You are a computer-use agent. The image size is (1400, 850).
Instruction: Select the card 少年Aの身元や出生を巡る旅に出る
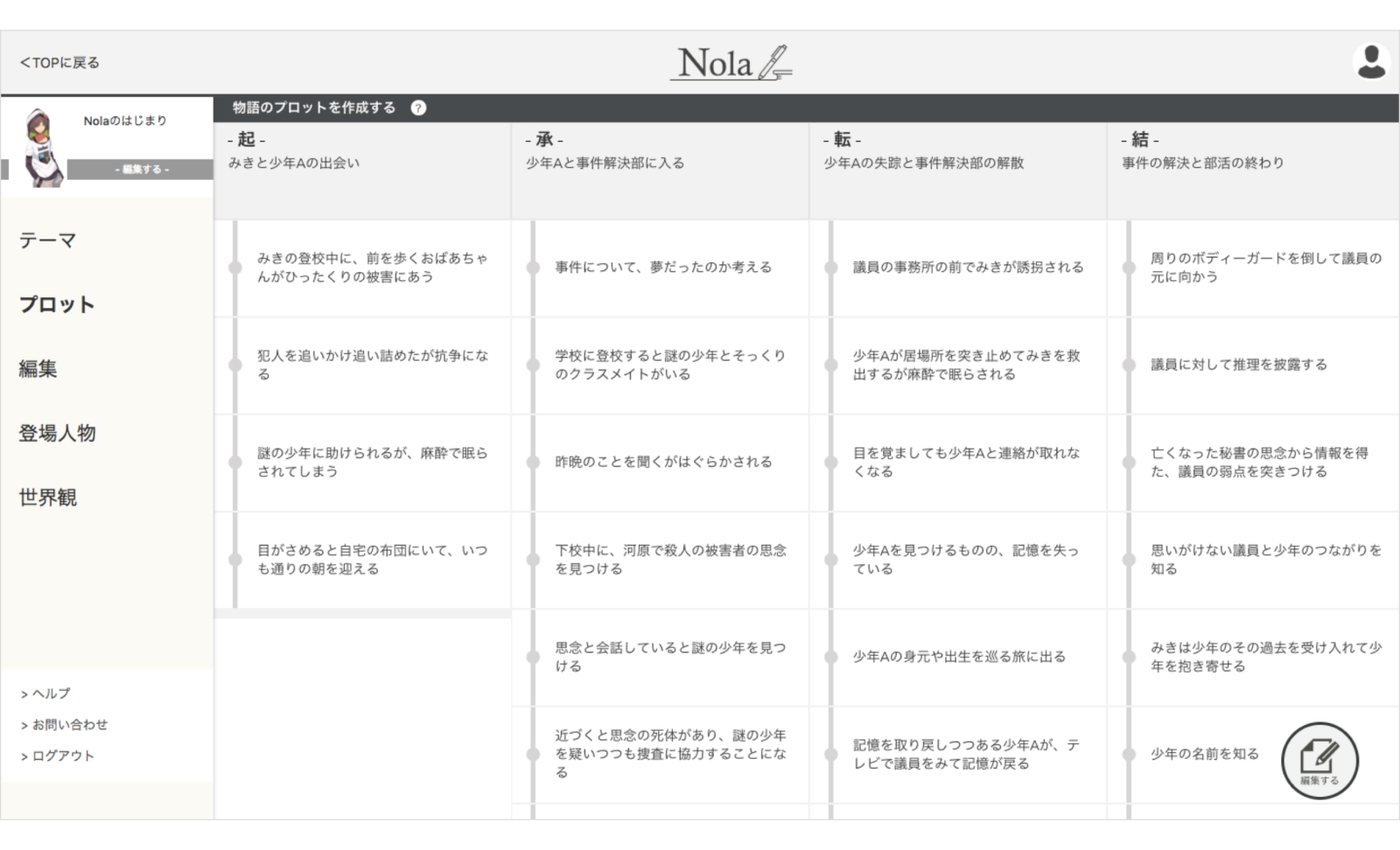[x=958, y=657]
